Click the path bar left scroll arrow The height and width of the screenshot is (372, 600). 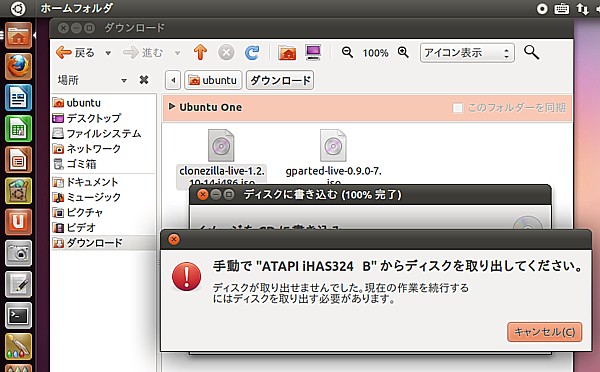173,80
